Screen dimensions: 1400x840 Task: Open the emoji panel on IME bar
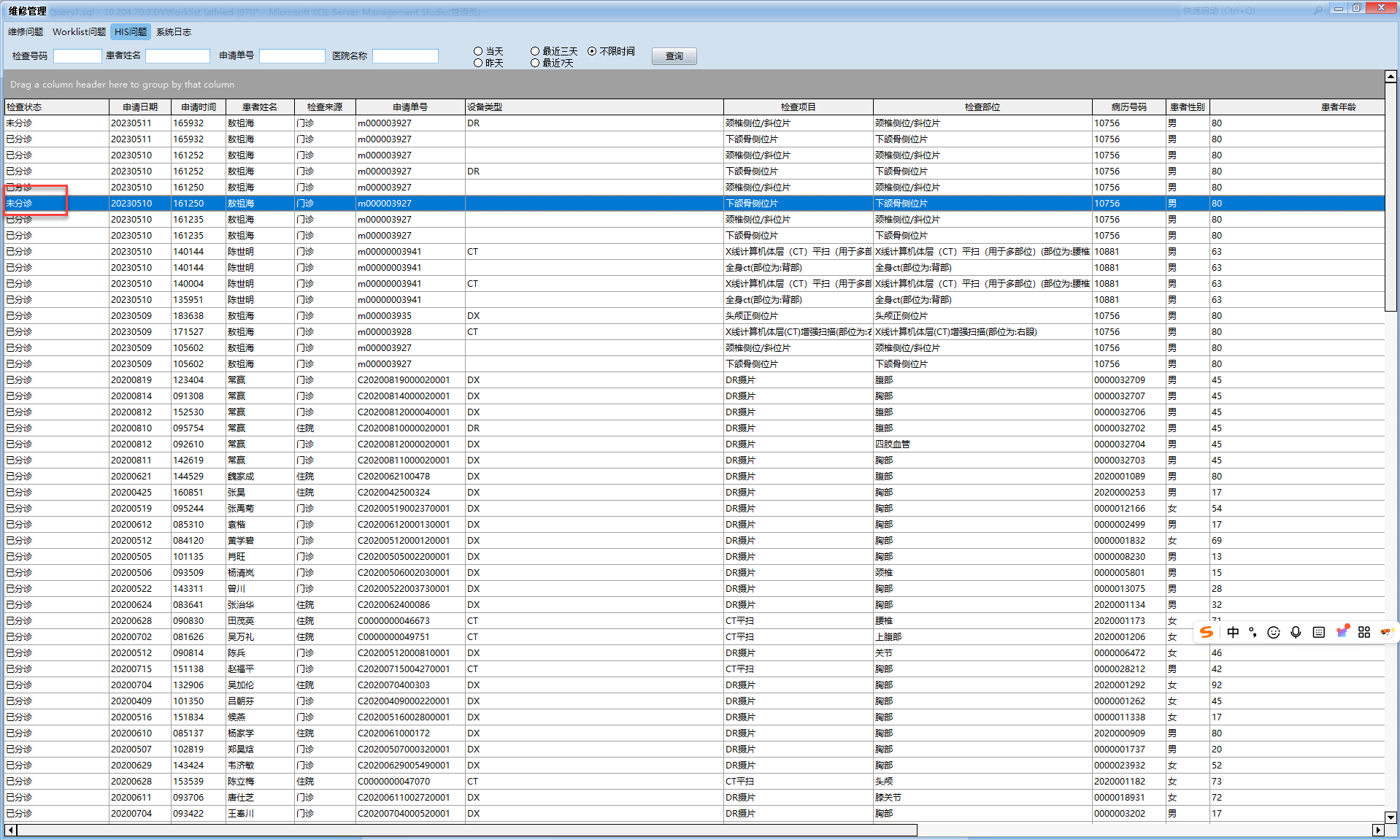[x=1274, y=632]
